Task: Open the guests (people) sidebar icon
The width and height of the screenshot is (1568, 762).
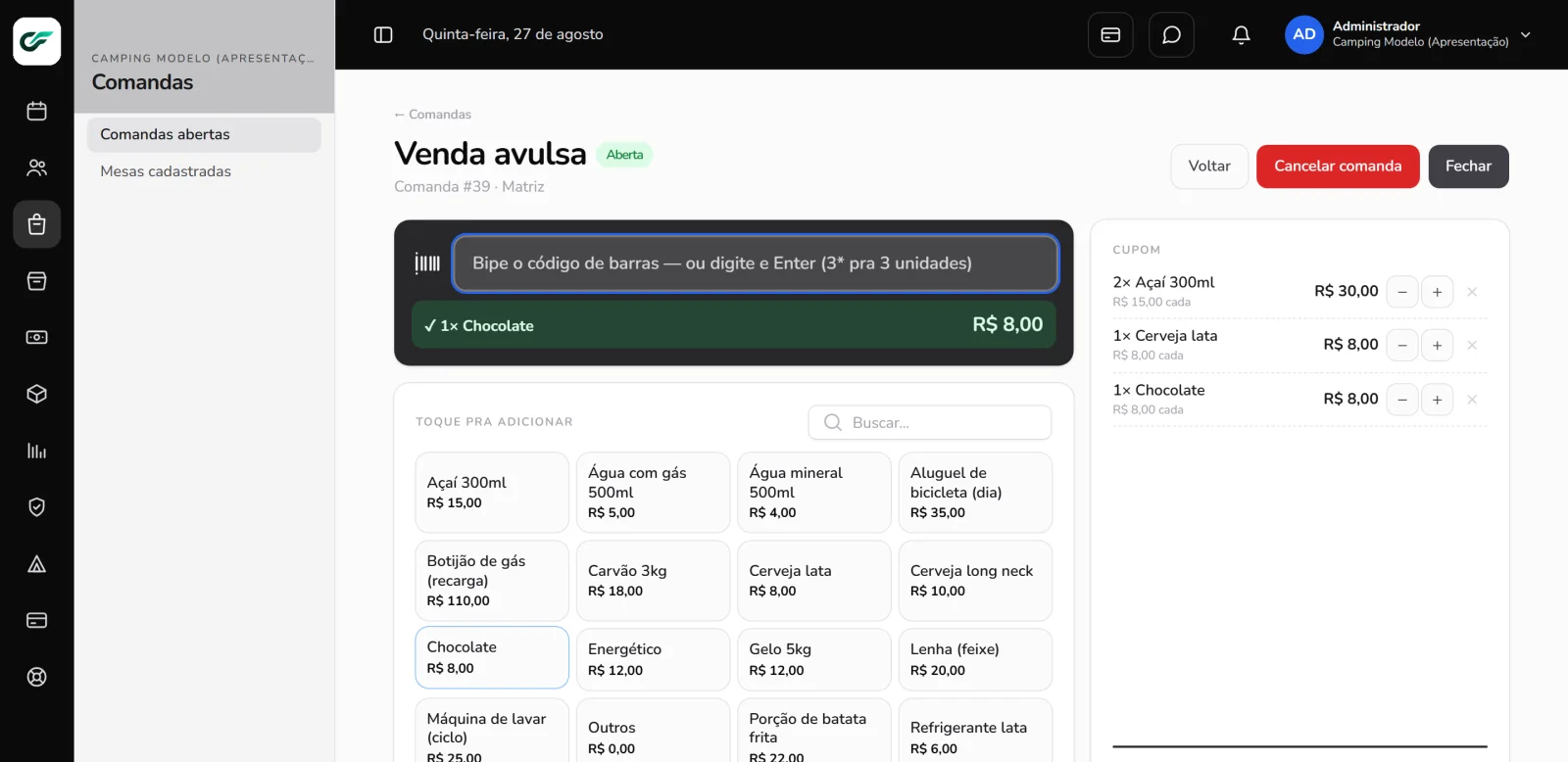Action: point(36,168)
